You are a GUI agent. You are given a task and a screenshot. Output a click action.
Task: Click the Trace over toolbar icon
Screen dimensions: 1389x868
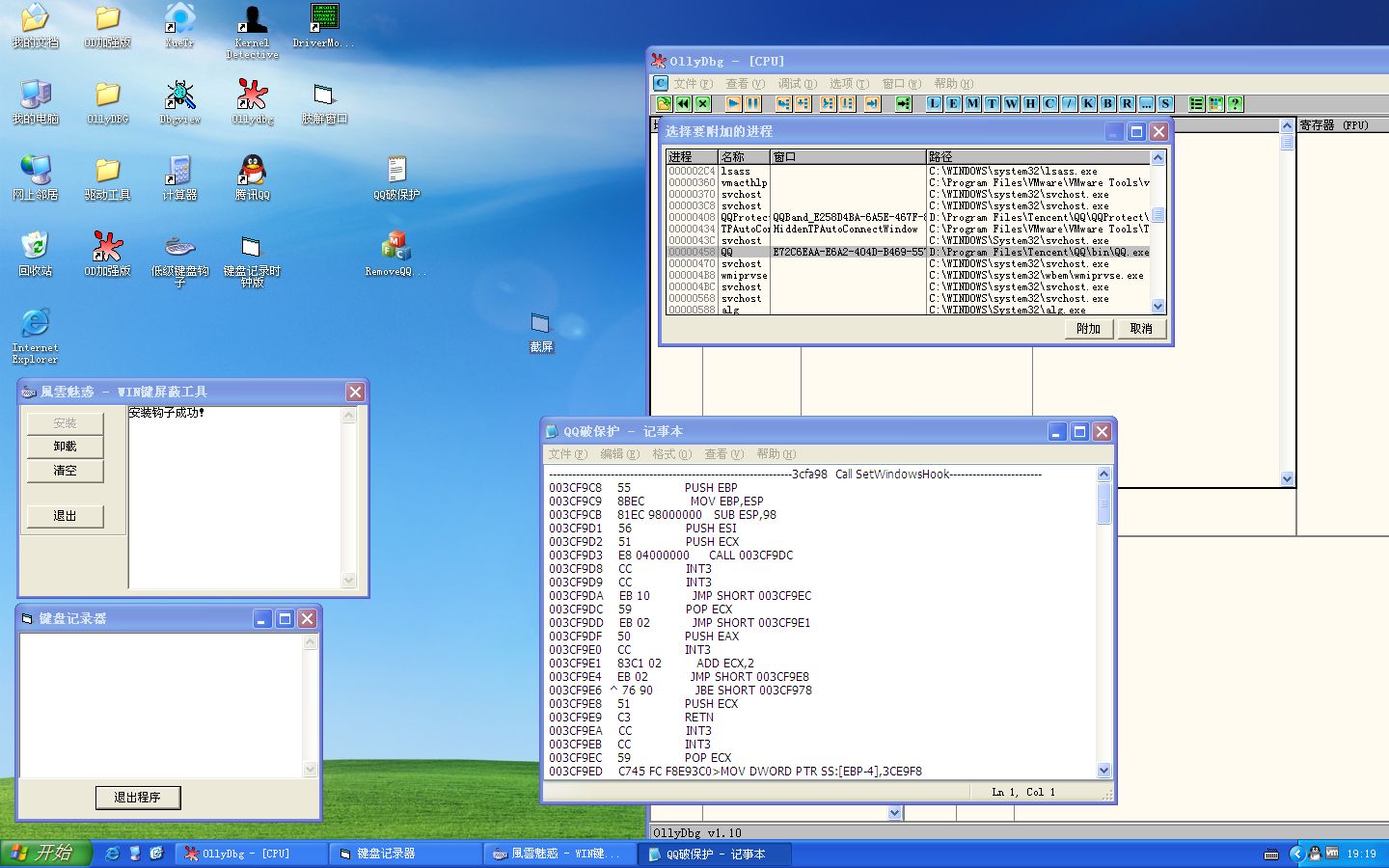click(847, 103)
